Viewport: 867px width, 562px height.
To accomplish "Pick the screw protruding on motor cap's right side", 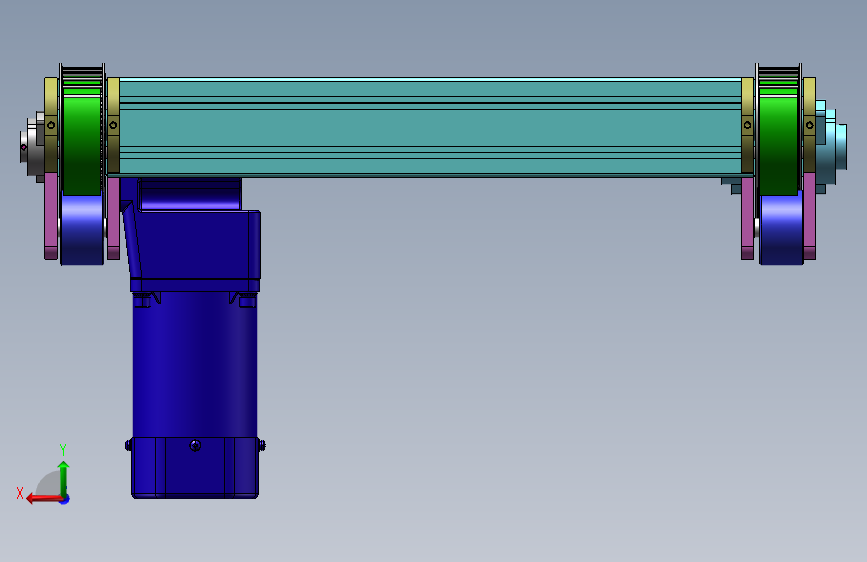I will click(262, 445).
